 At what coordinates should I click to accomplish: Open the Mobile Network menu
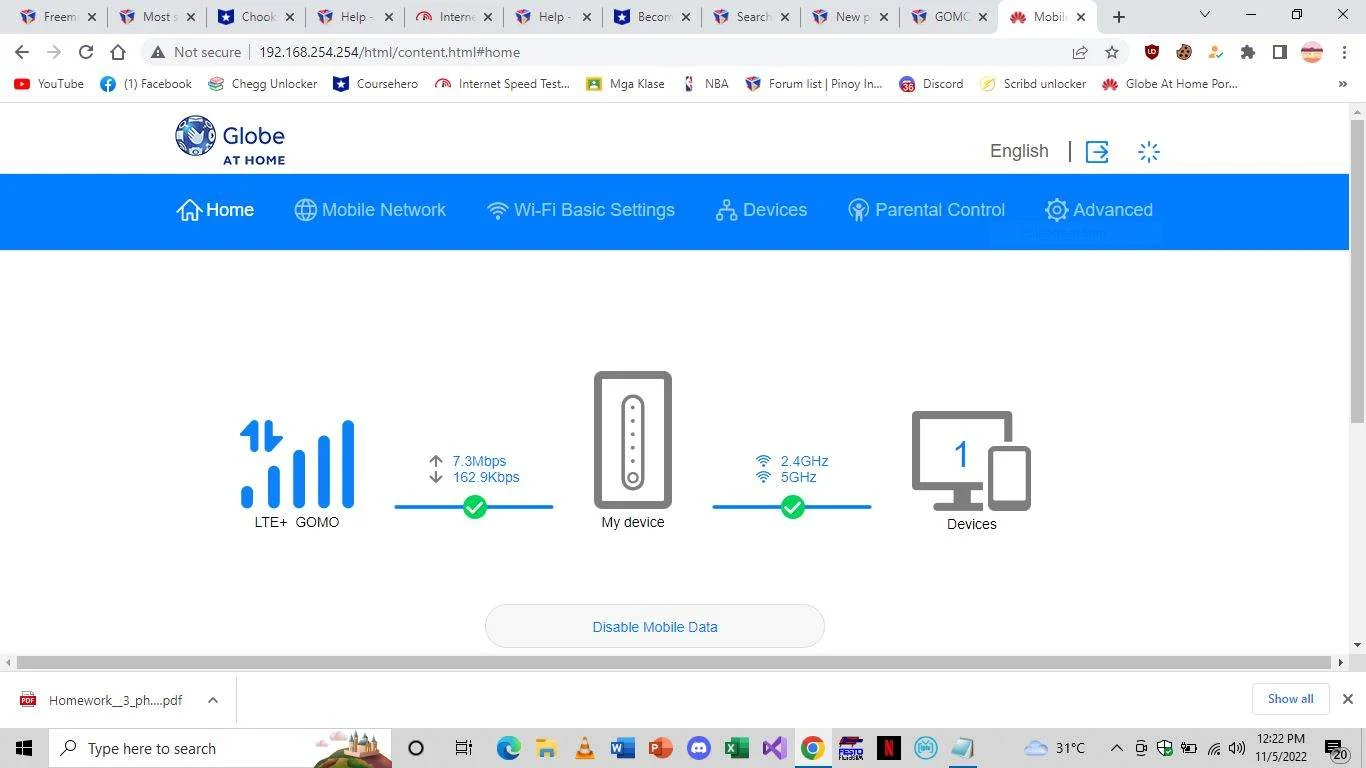[x=370, y=210]
